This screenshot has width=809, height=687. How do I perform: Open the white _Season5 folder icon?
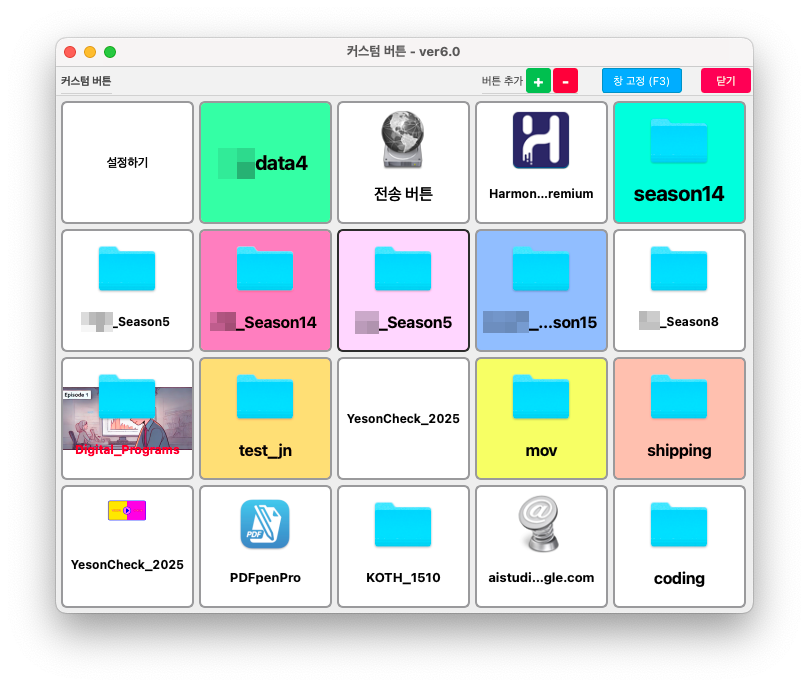[127, 269]
